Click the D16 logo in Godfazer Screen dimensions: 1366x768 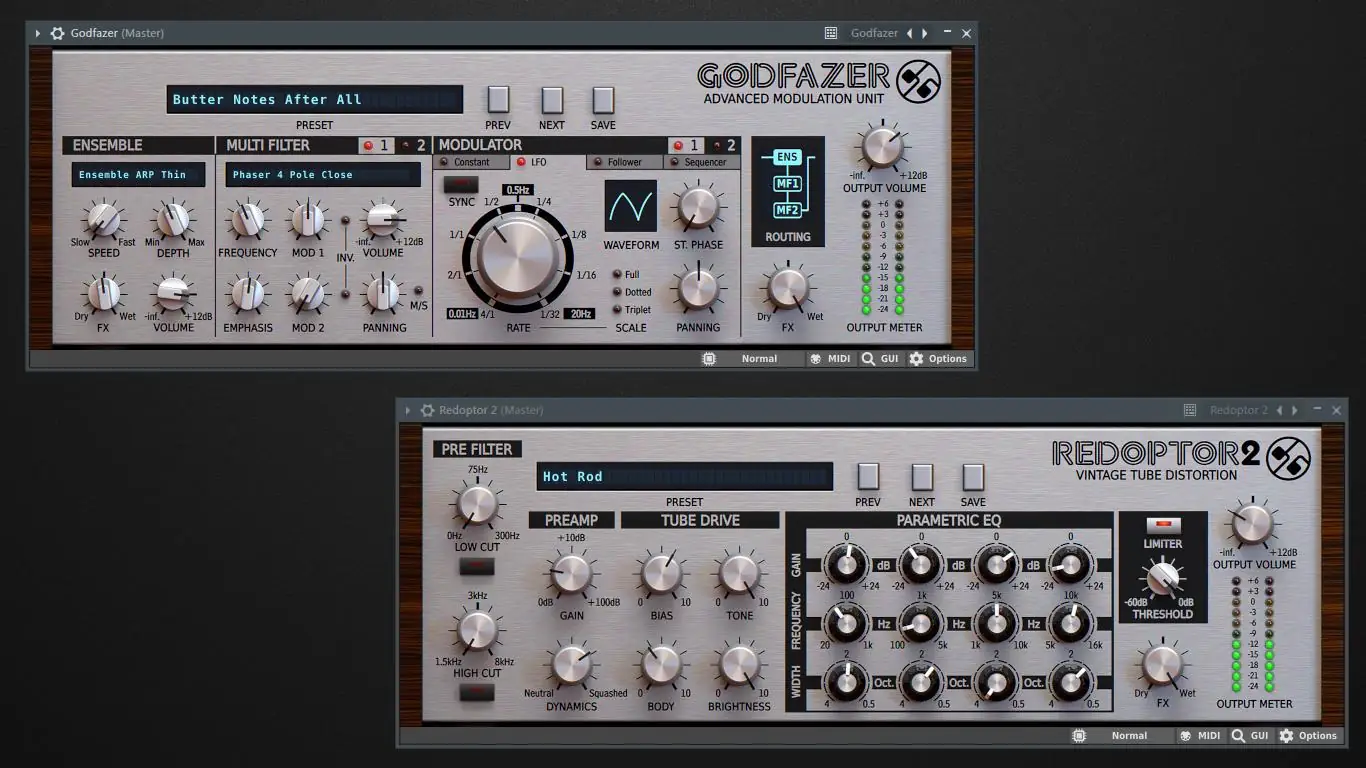coord(918,82)
